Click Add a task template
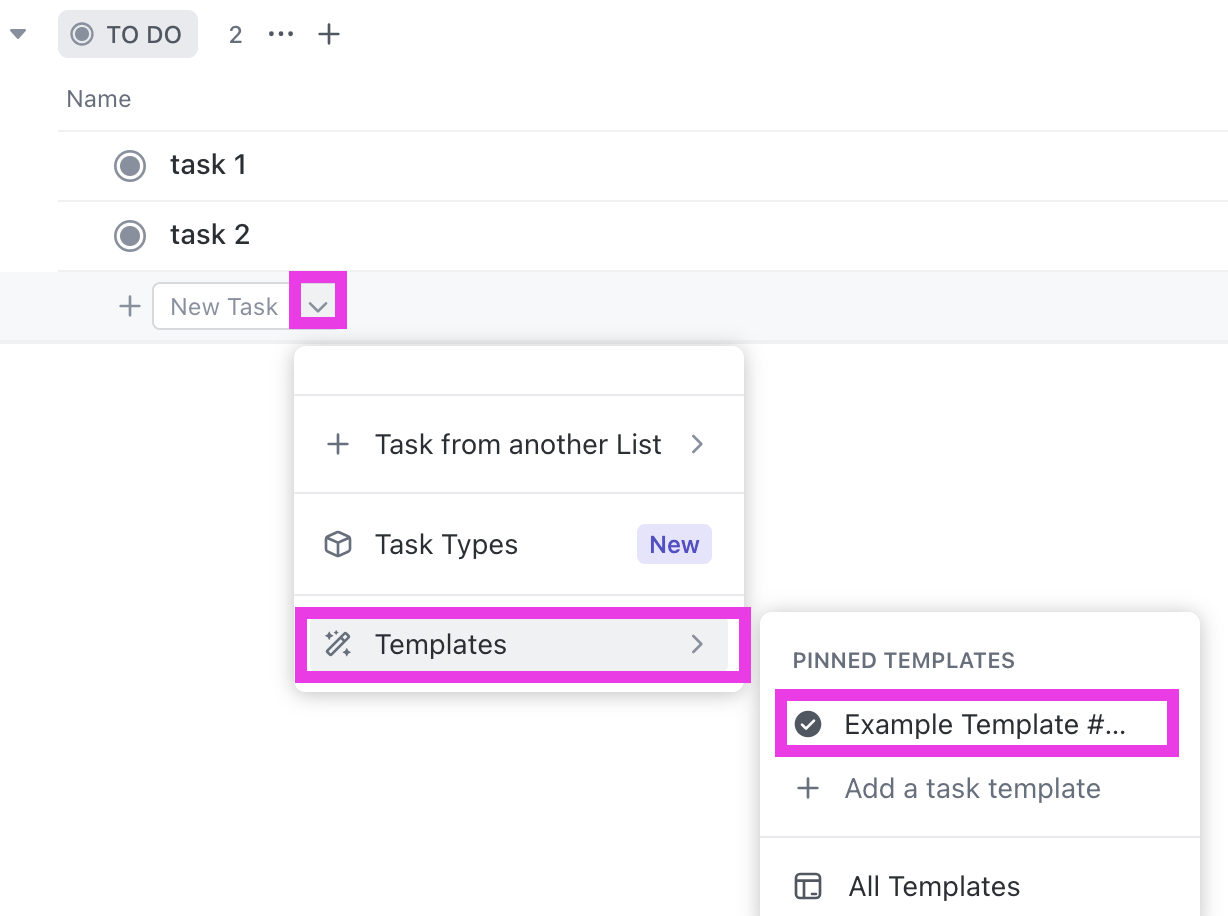Image resolution: width=1228 pixels, height=916 pixels. tap(972, 789)
